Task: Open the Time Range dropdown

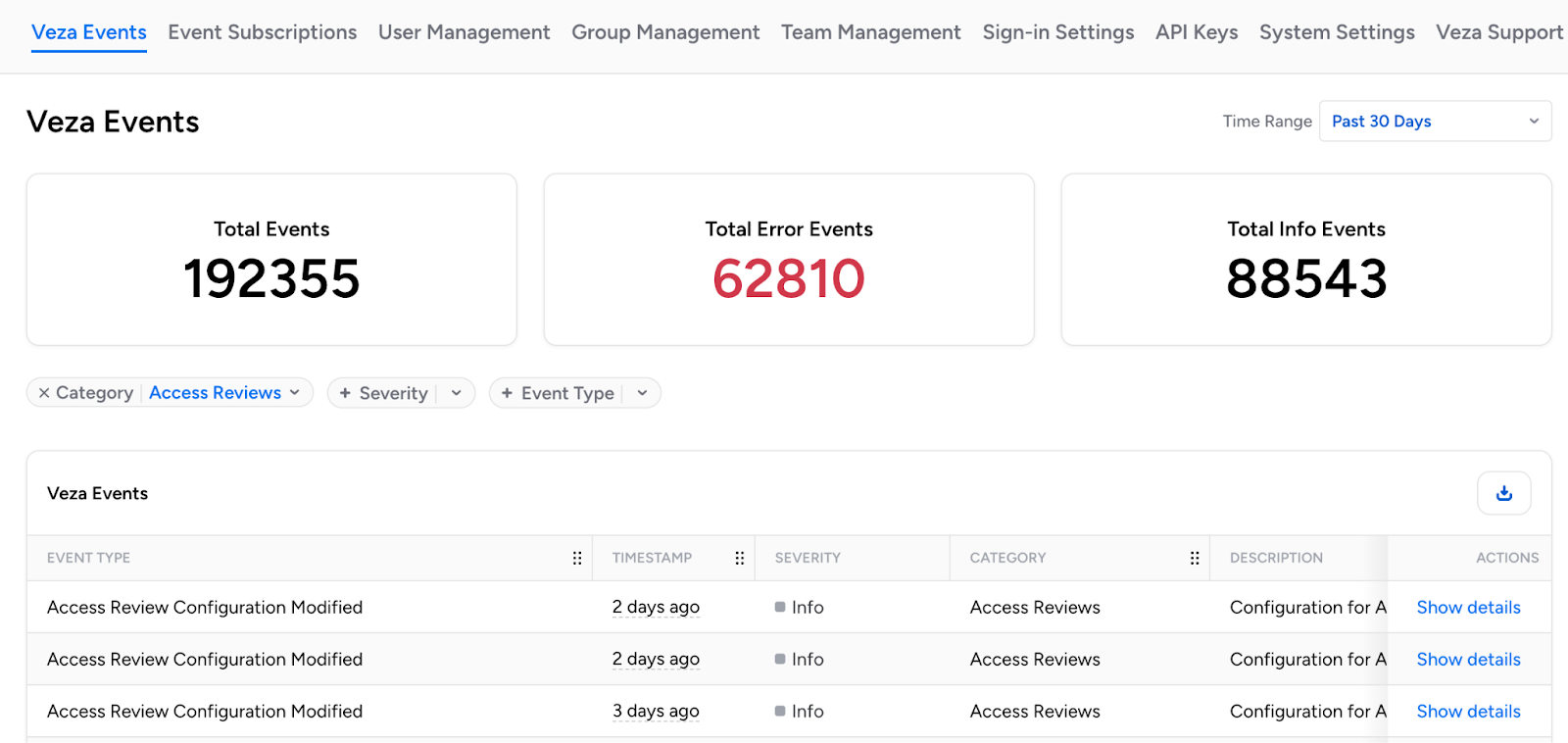Action: [1435, 122]
